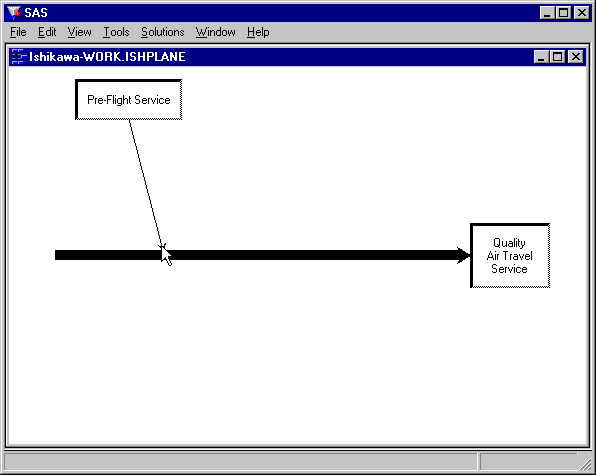Click the Pre-Flight Service branch line

(146, 184)
